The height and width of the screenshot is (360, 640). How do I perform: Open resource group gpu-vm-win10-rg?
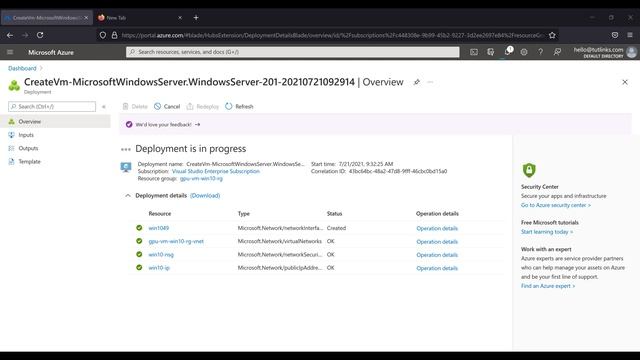pyautogui.click(x=201, y=179)
